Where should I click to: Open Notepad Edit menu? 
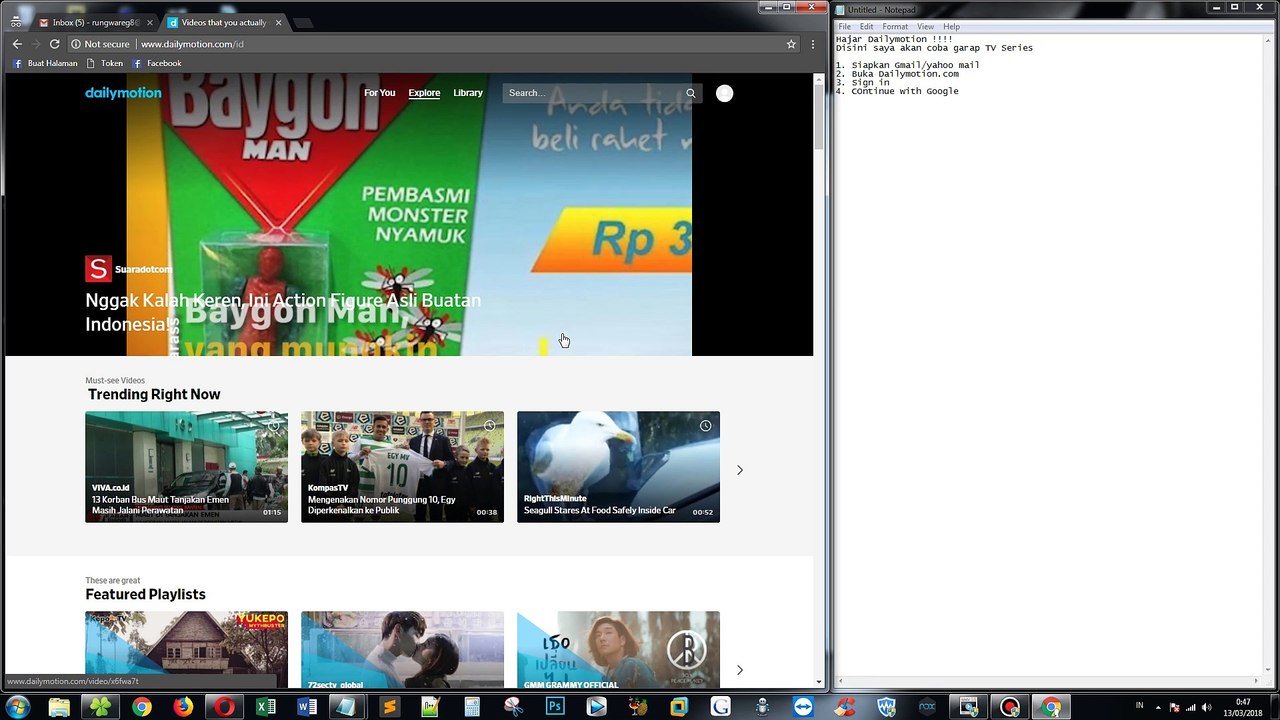pyautogui.click(x=867, y=27)
